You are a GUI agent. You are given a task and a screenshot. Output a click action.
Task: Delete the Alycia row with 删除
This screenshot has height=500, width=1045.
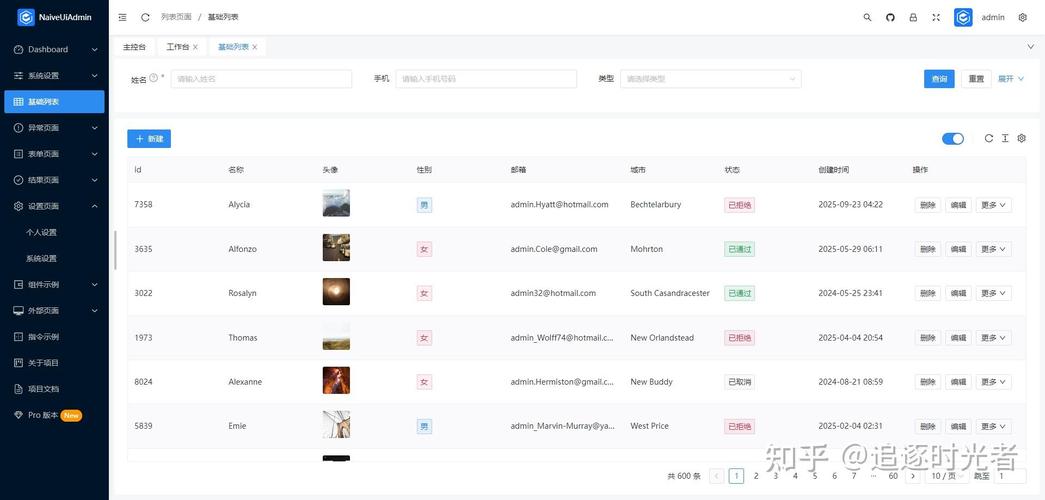click(928, 205)
